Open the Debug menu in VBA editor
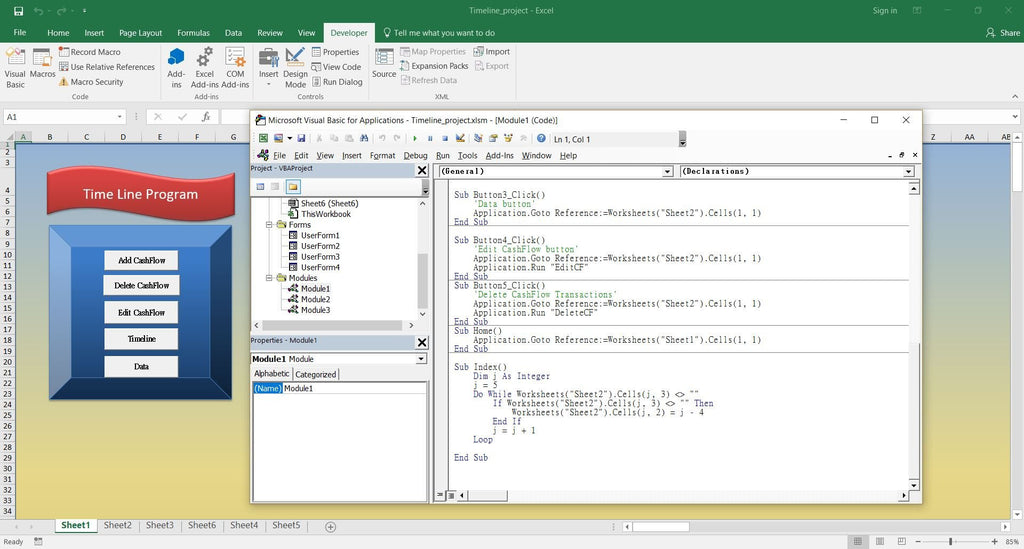1024x549 pixels. (x=415, y=155)
